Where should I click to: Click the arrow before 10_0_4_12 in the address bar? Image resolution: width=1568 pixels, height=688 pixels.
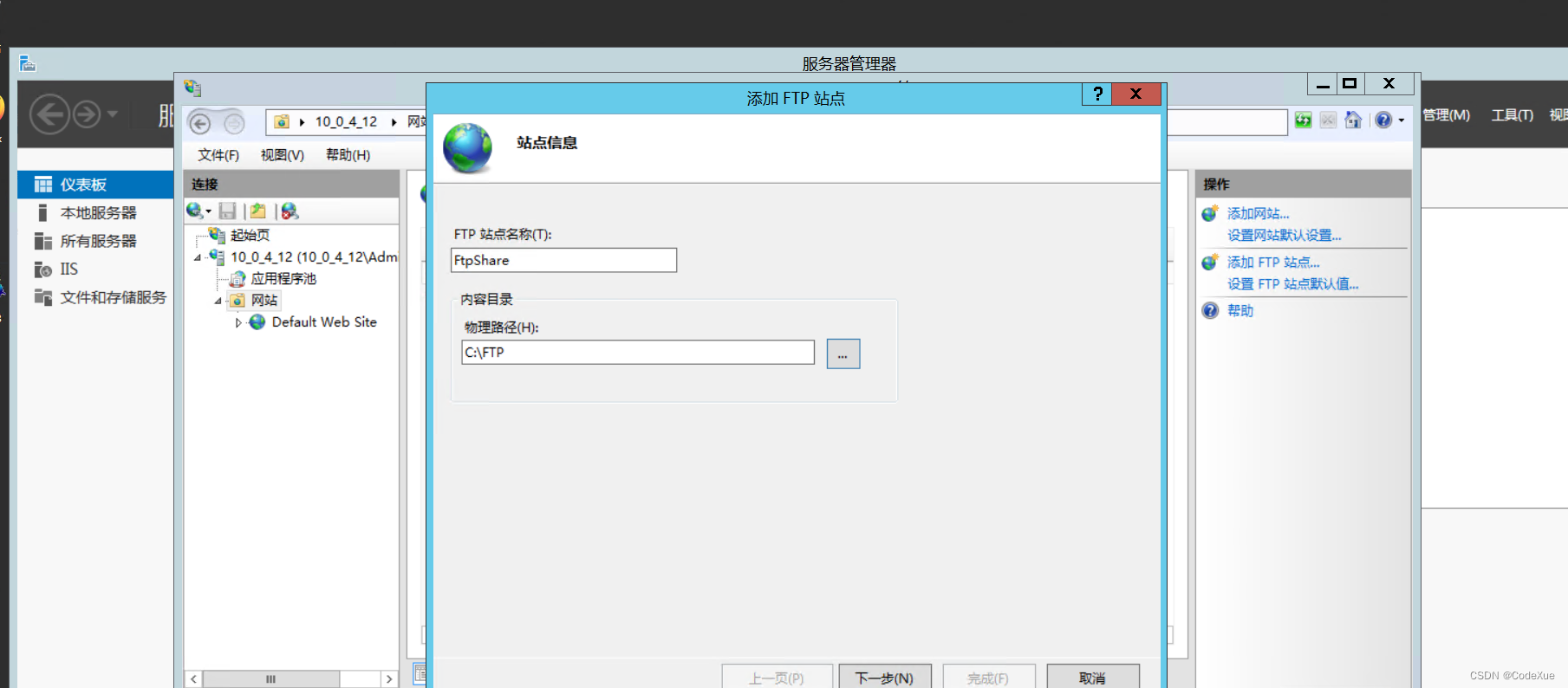[302, 122]
